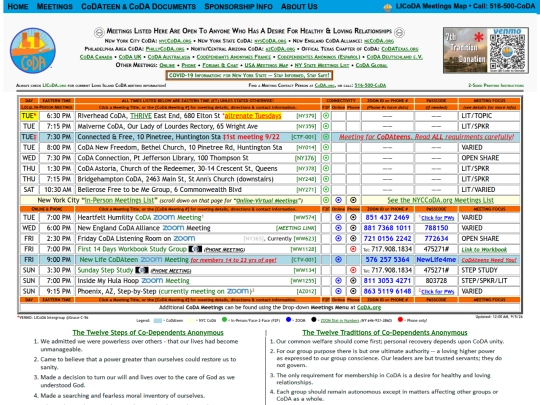This screenshot has height=405, width=540.
Task: Click the green in-person icon for CoDA Astoria
Action: point(326,168)
